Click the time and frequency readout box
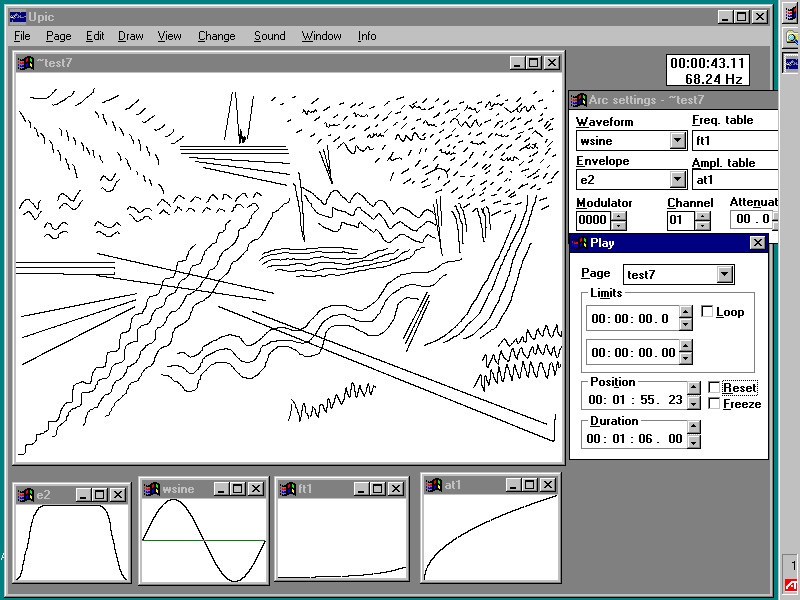 point(708,70)
